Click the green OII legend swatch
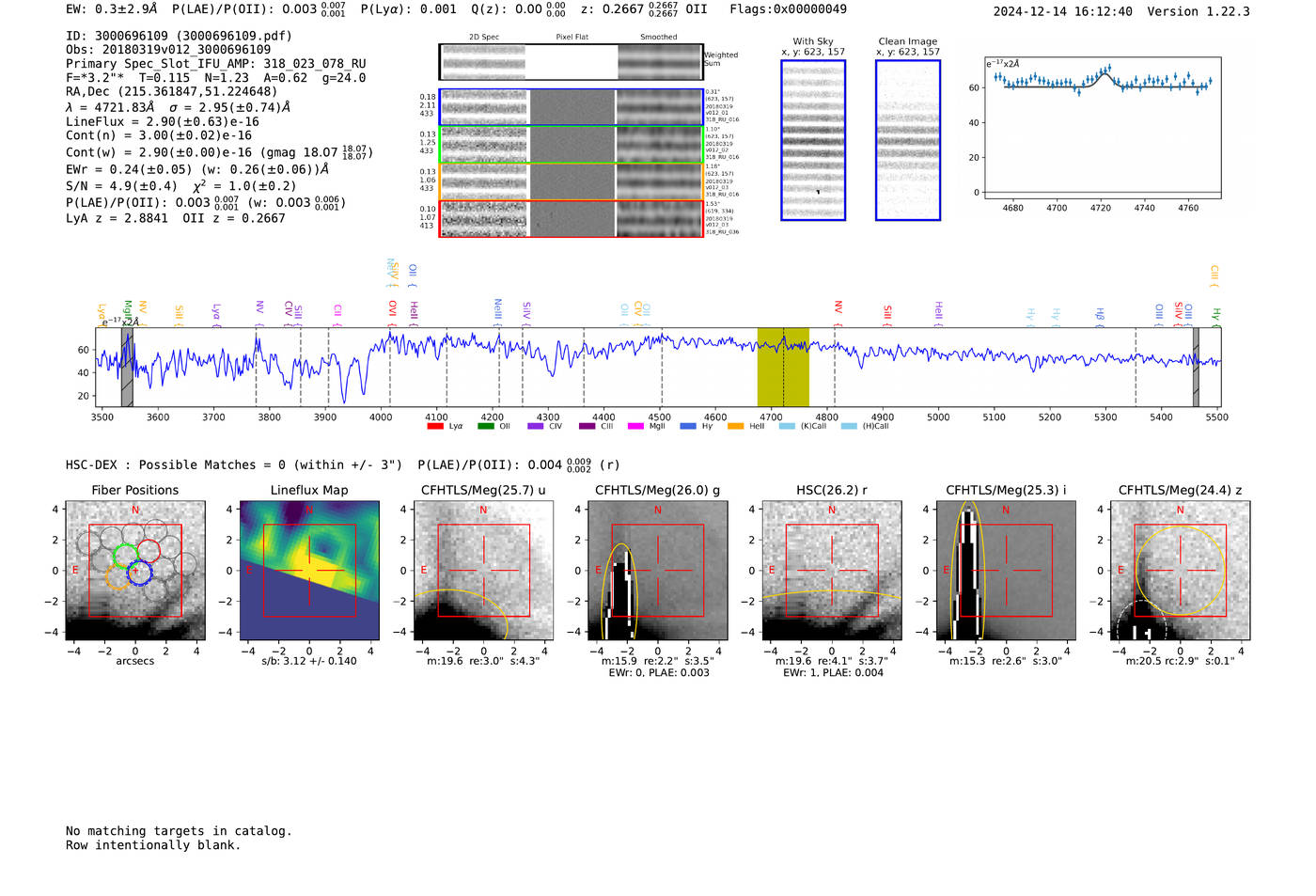Screen dimensions: 1316x896 (486, 426)
